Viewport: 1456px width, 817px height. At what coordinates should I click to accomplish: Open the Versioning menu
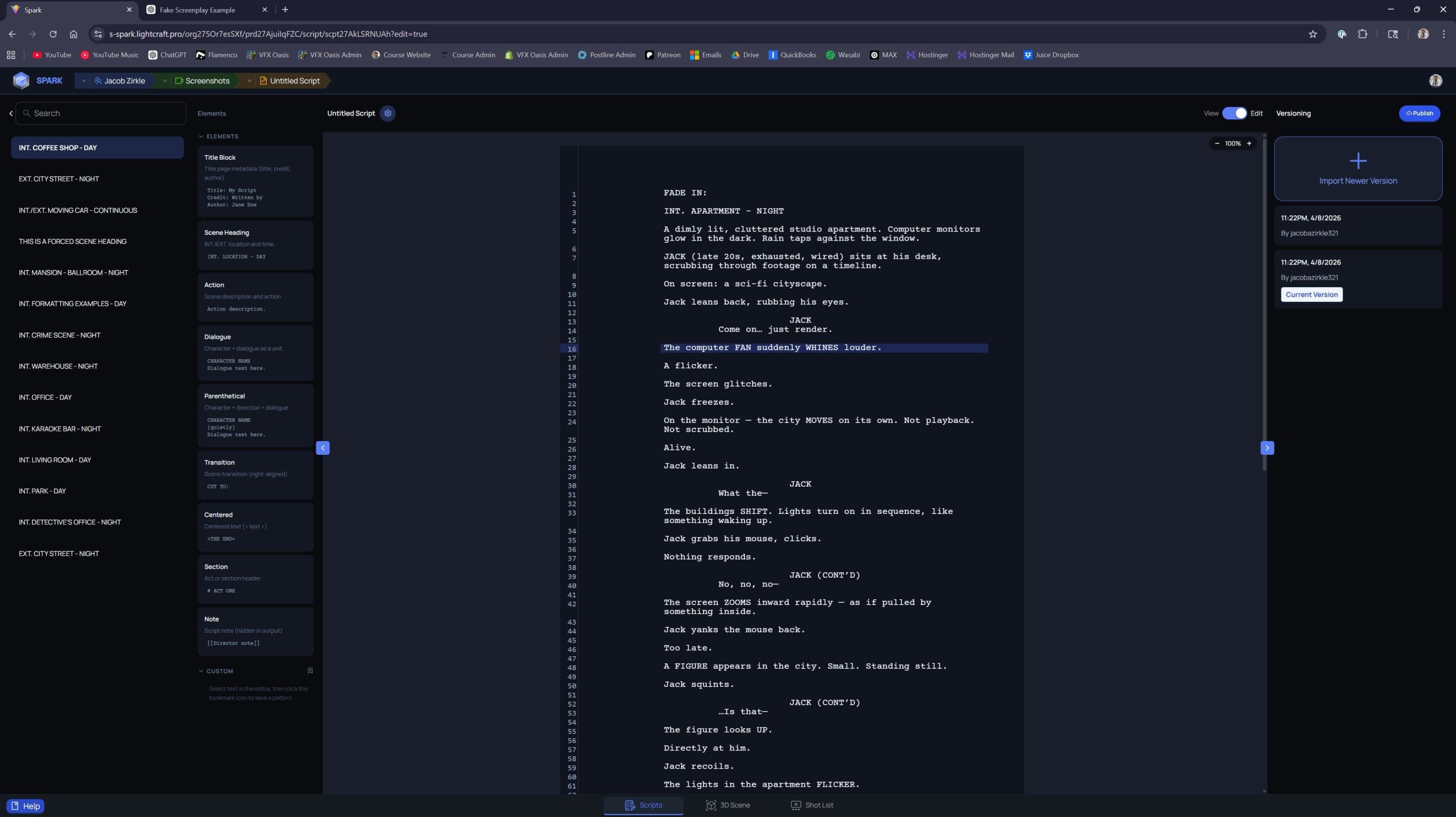tap(1292, 113)
